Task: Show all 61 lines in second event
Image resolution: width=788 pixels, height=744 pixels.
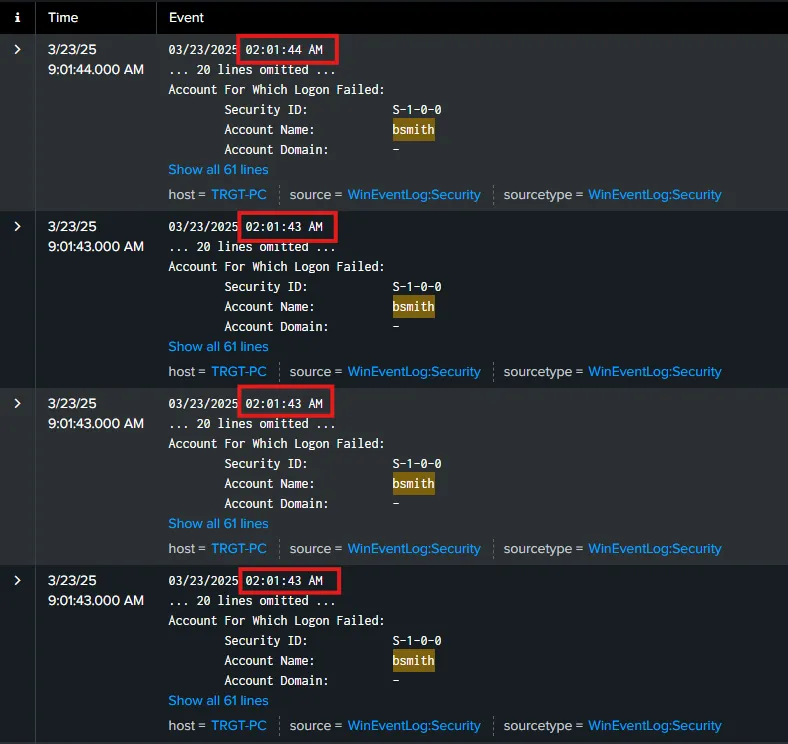Action: click(x=218, y=347)
